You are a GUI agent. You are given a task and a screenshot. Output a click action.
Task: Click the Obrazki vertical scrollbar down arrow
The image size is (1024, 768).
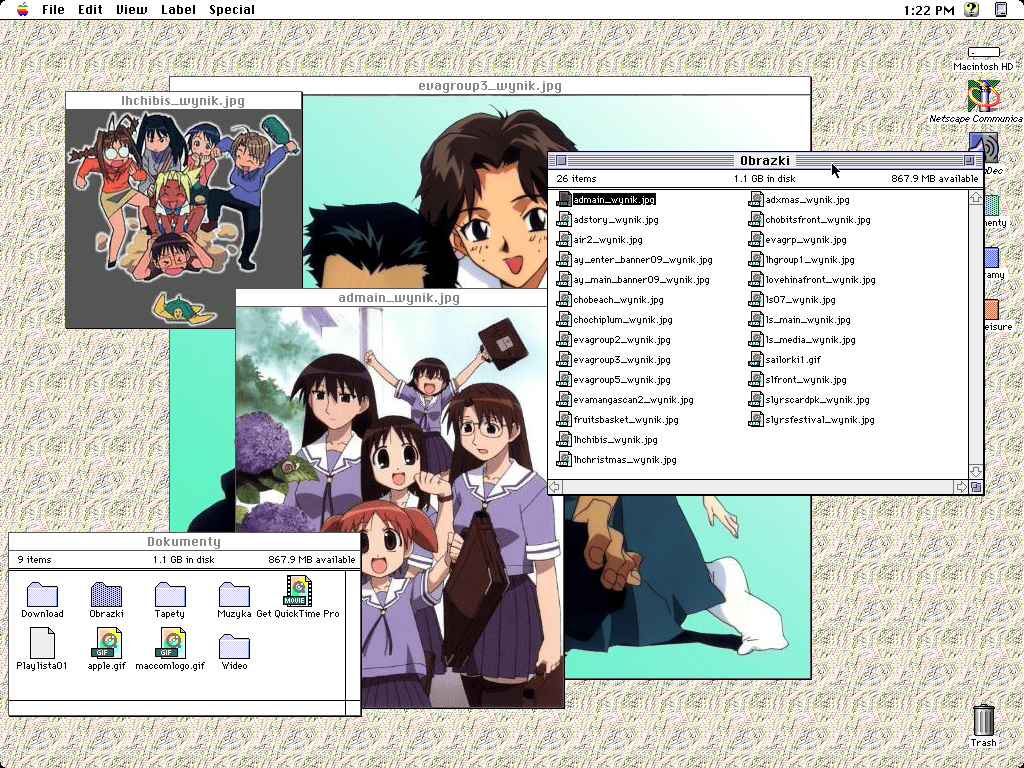click(x=976, y=471)
